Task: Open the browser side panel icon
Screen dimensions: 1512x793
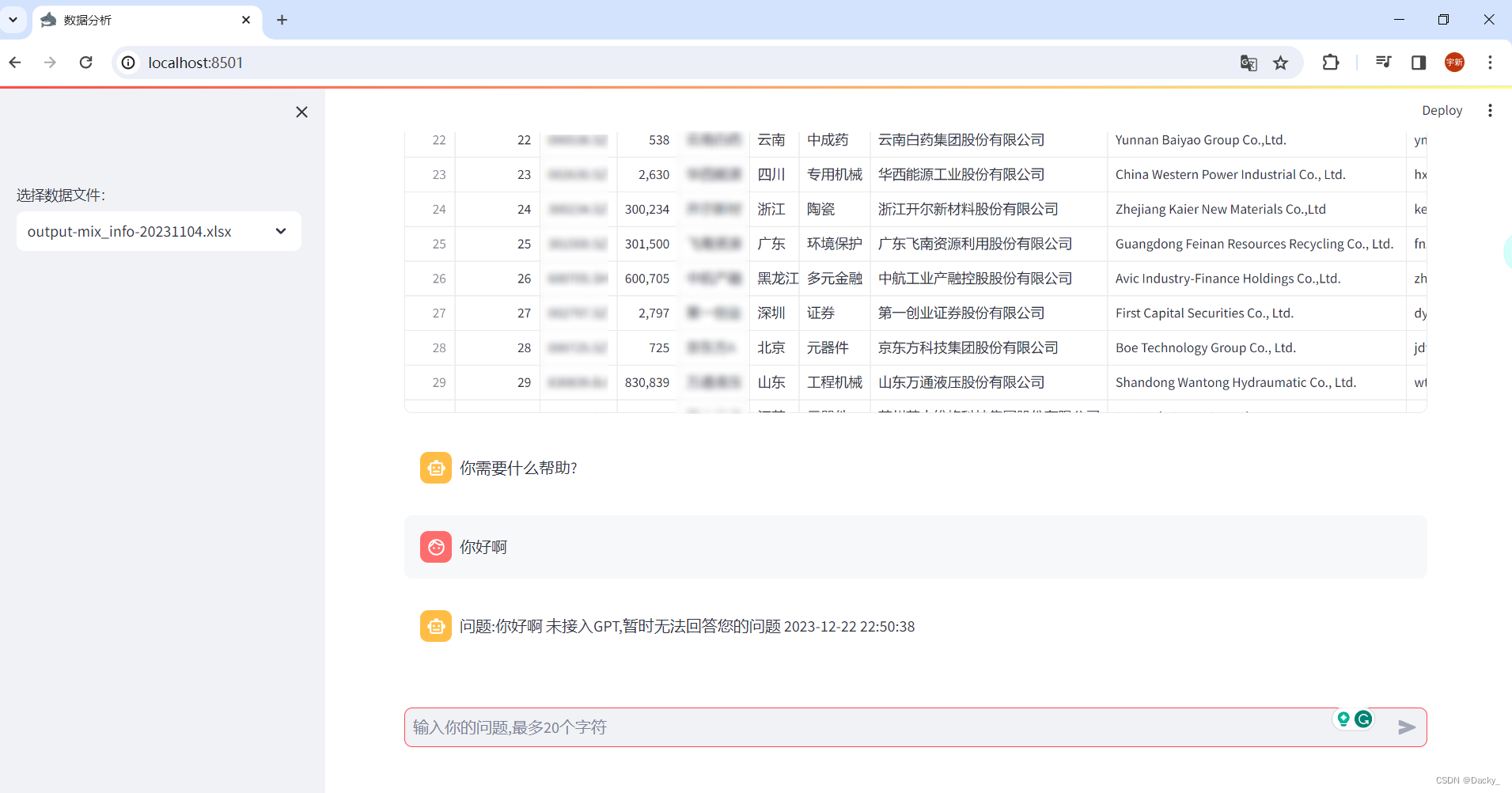Action: (1418, 63)
